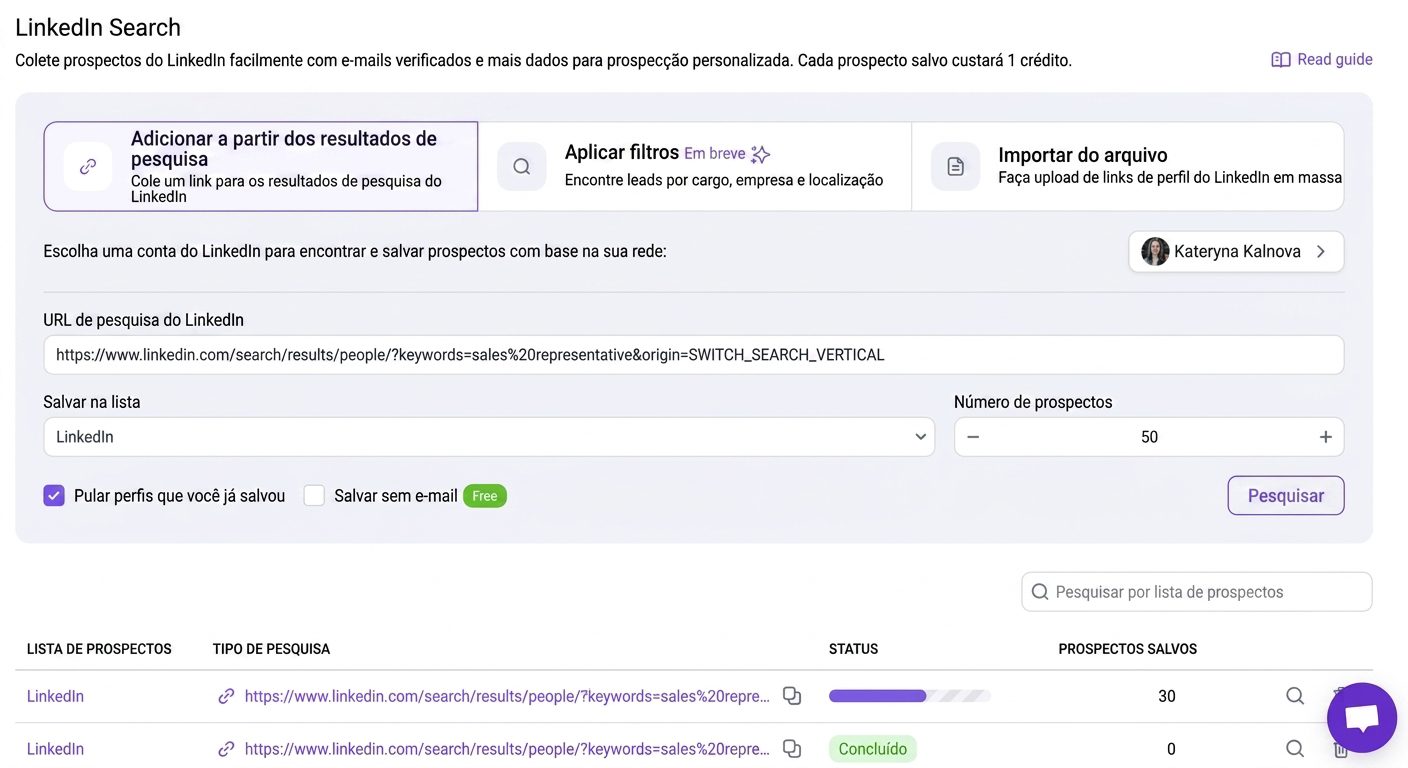
Task: Select the Importar do arquivo tab
Action: tap(1128, 166)
